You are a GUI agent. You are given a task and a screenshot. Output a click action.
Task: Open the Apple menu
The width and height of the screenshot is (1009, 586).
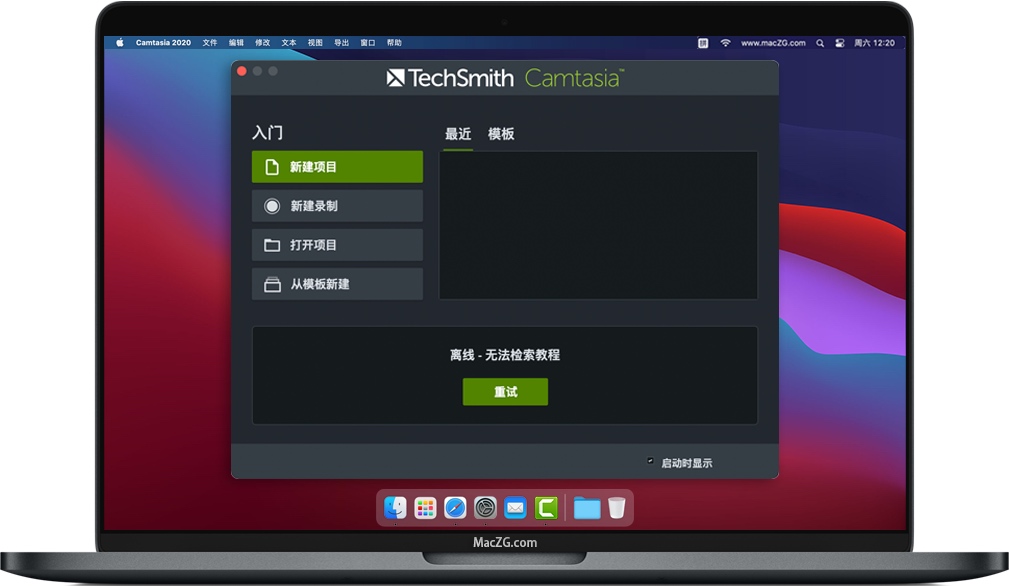pos(120,43)
